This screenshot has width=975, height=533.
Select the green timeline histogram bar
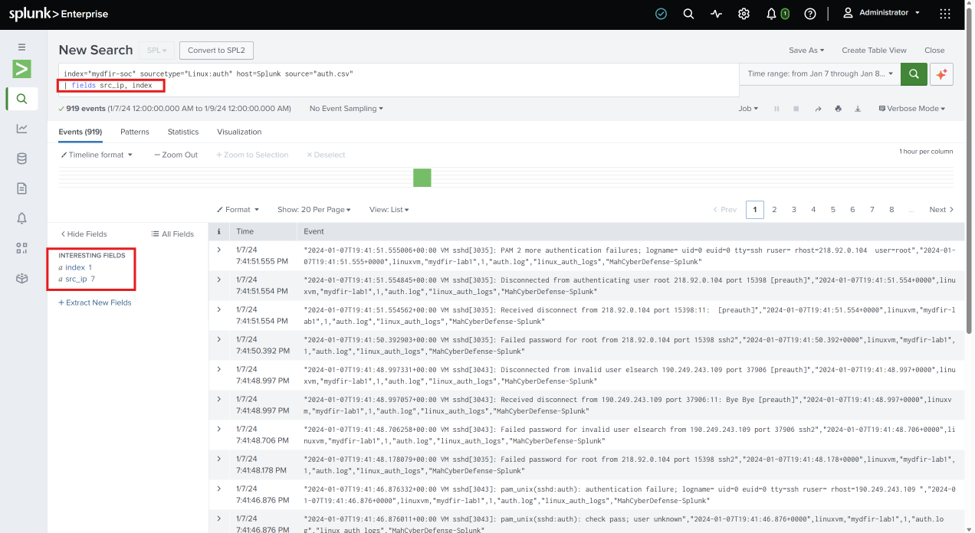coord(422,178)
